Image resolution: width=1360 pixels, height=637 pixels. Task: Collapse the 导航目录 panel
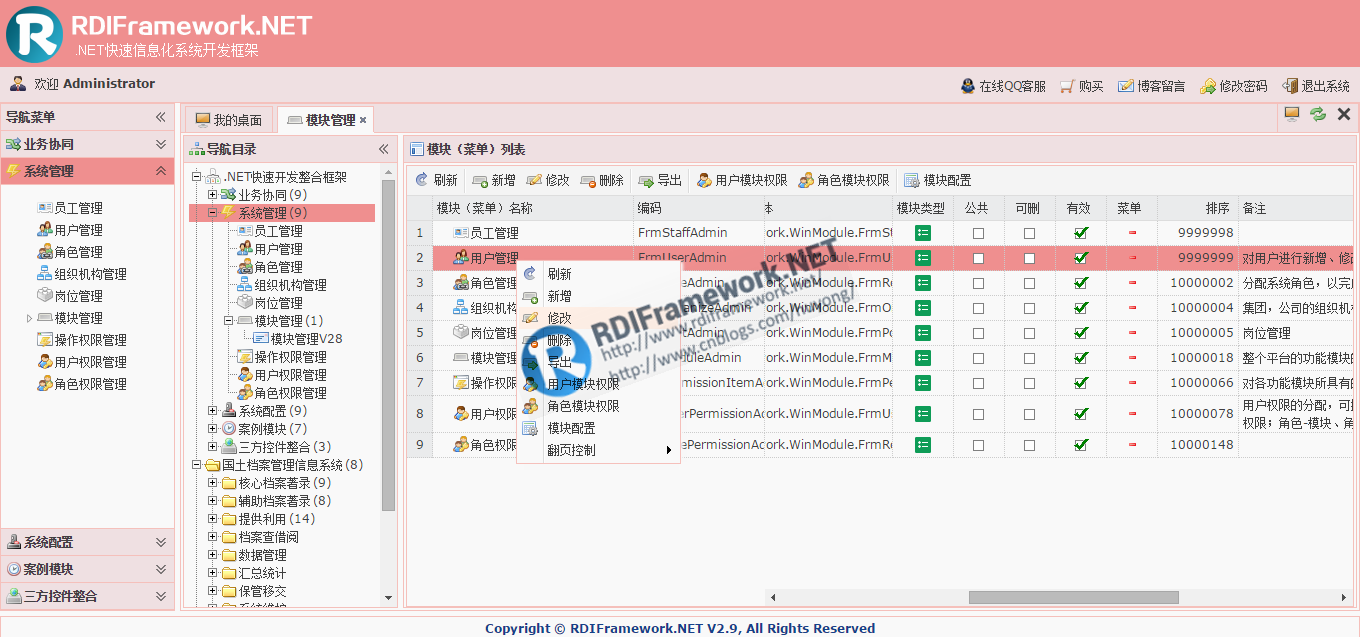383,149
